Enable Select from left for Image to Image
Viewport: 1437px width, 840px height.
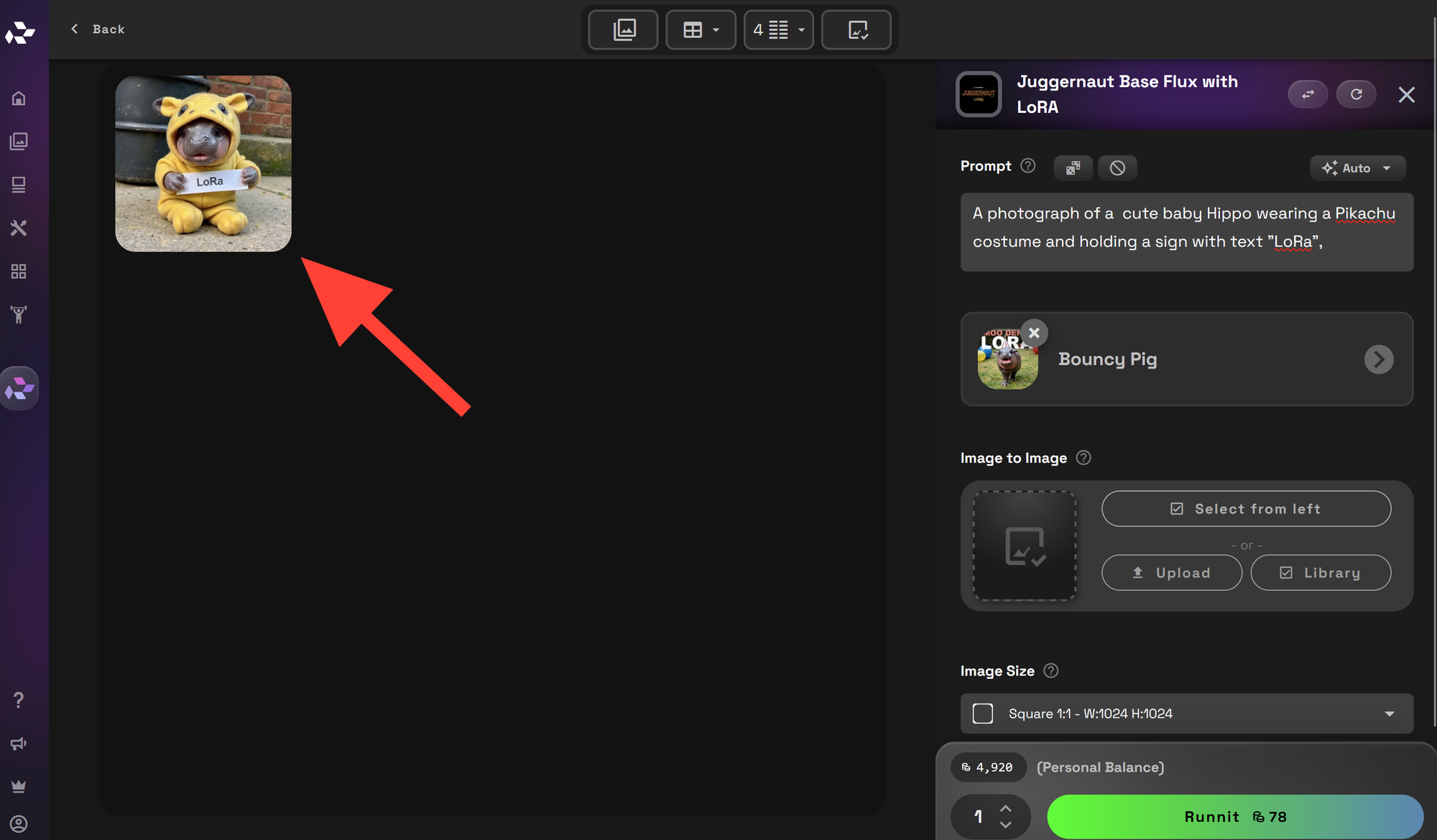[1246, 508]
